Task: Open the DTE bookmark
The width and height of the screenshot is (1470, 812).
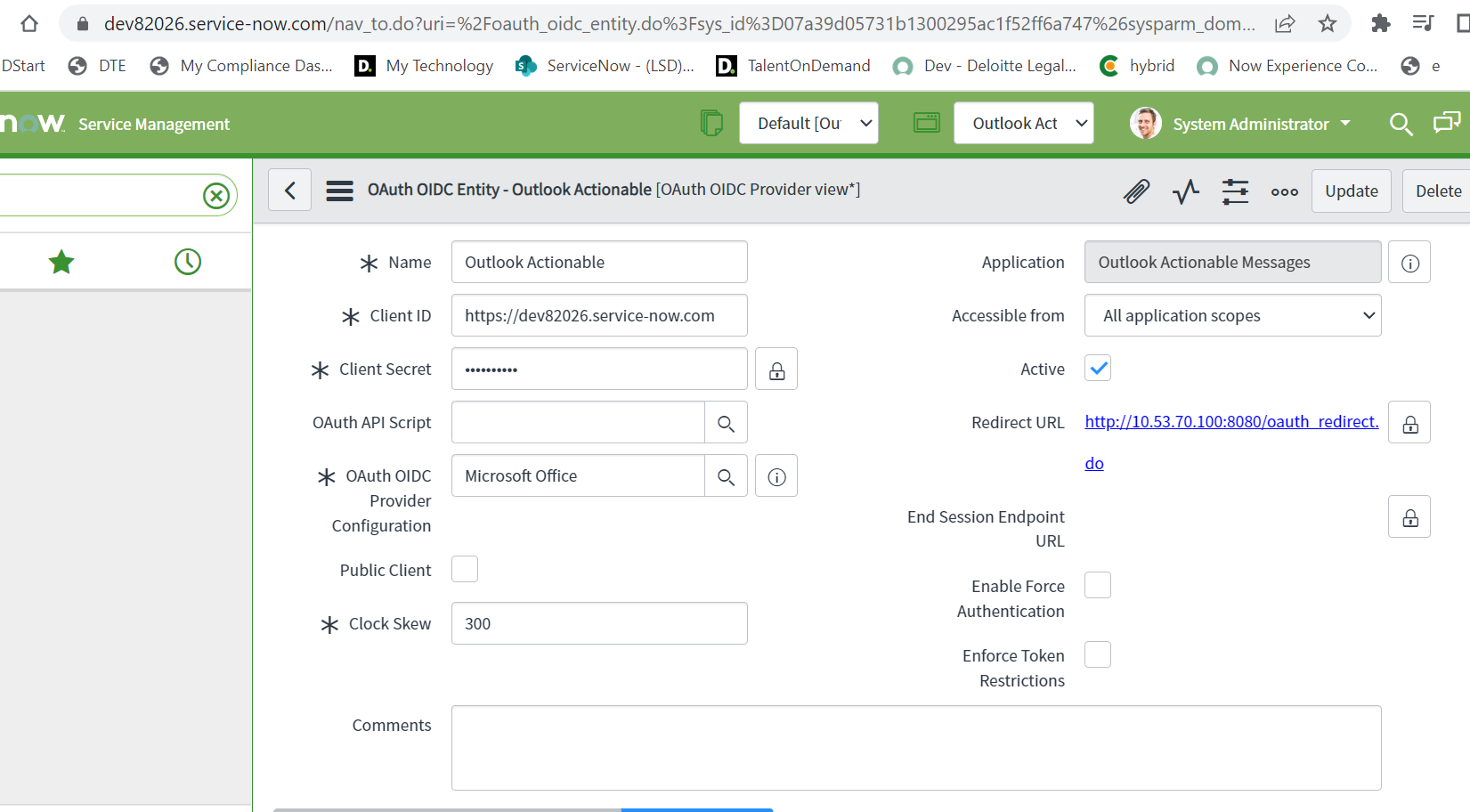Action: coord(98,66)
